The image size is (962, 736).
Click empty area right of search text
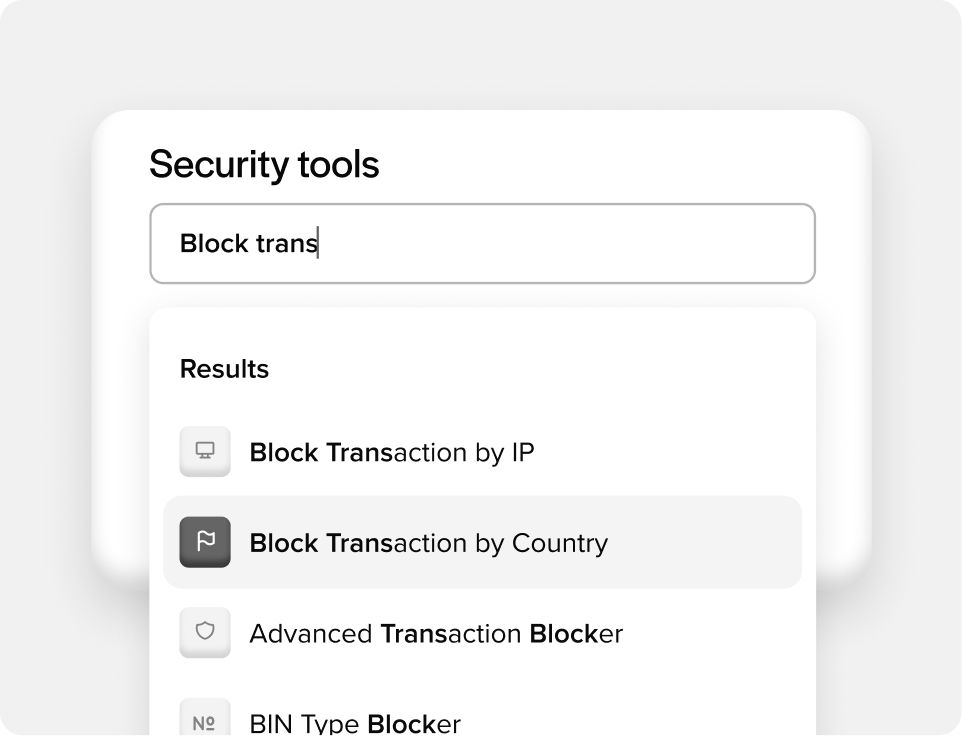[x=564, y=243]
